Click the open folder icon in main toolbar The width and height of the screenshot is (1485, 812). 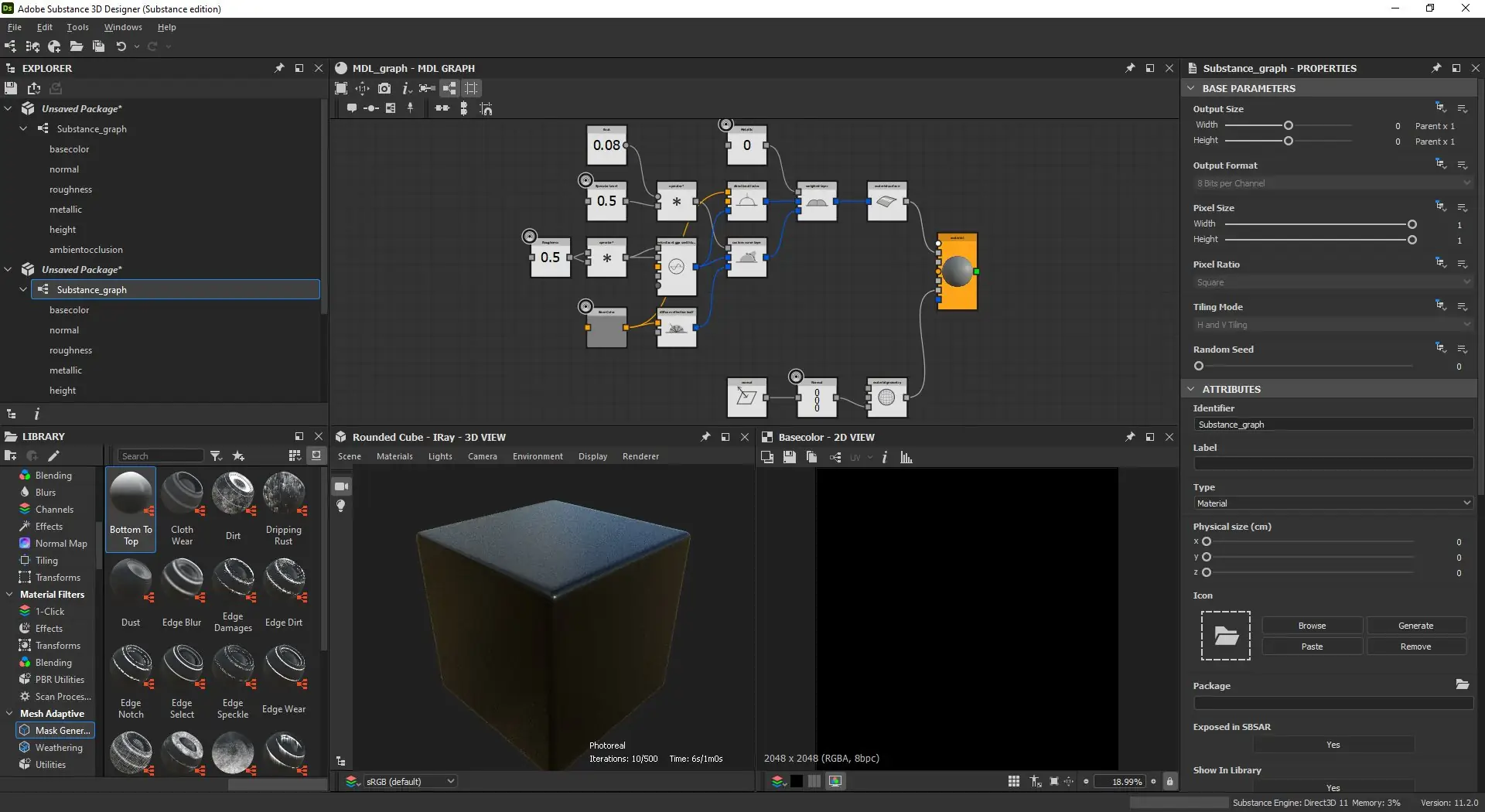[x=76, y=46]
